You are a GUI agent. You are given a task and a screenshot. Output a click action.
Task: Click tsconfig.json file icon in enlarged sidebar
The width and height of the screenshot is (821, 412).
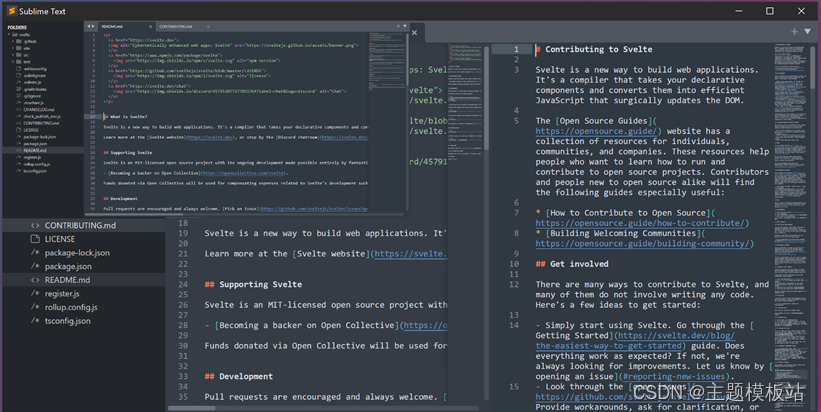tap(35, 320)
